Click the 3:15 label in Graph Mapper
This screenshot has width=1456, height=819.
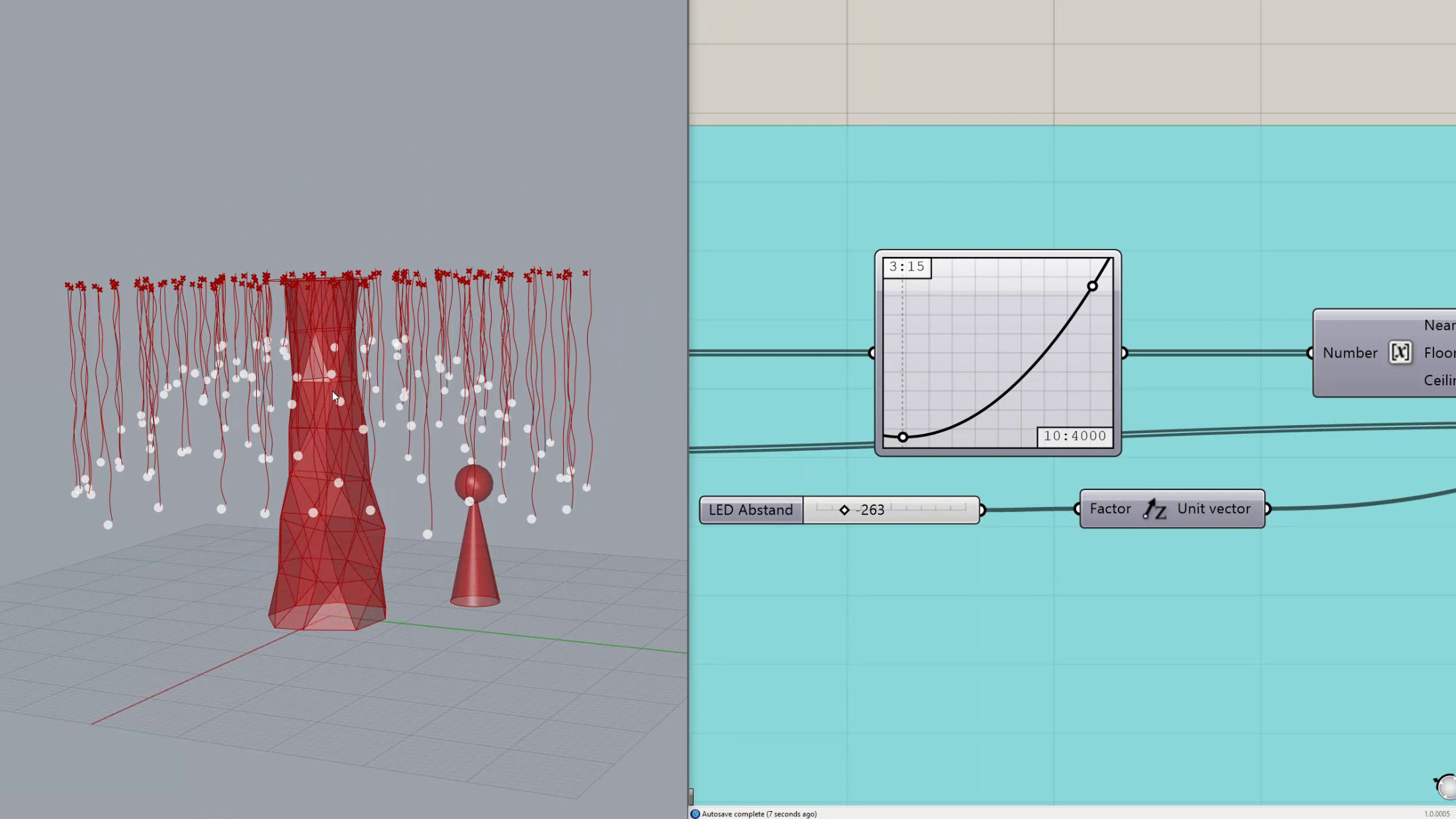pyautogui.click(x=907, y=267)
